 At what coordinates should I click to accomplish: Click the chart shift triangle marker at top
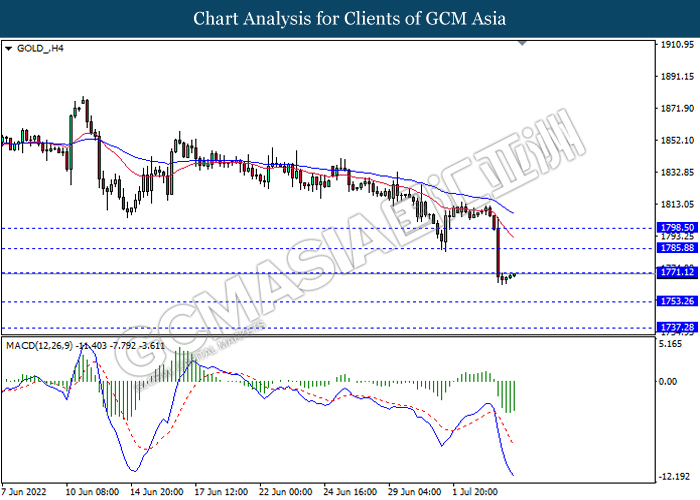coord(522,43)
